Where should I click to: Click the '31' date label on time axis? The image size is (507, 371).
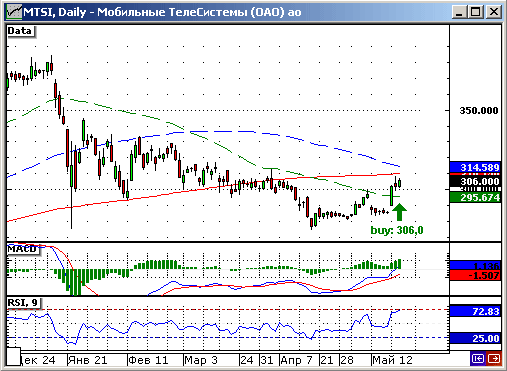pyautogui.click(x=267, y=360)
